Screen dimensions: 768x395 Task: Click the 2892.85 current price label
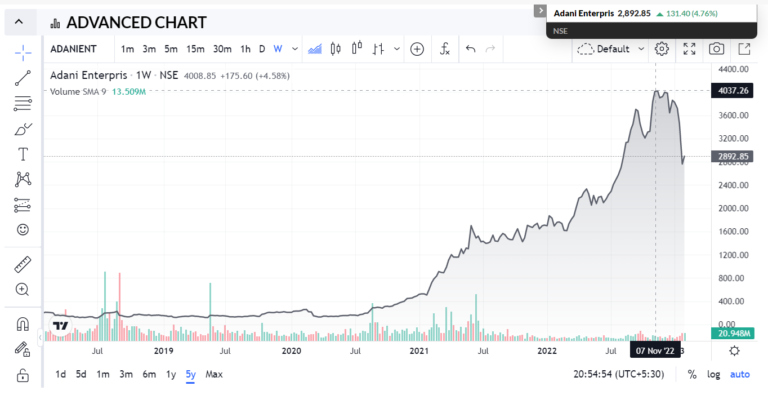tap(732, 156)
